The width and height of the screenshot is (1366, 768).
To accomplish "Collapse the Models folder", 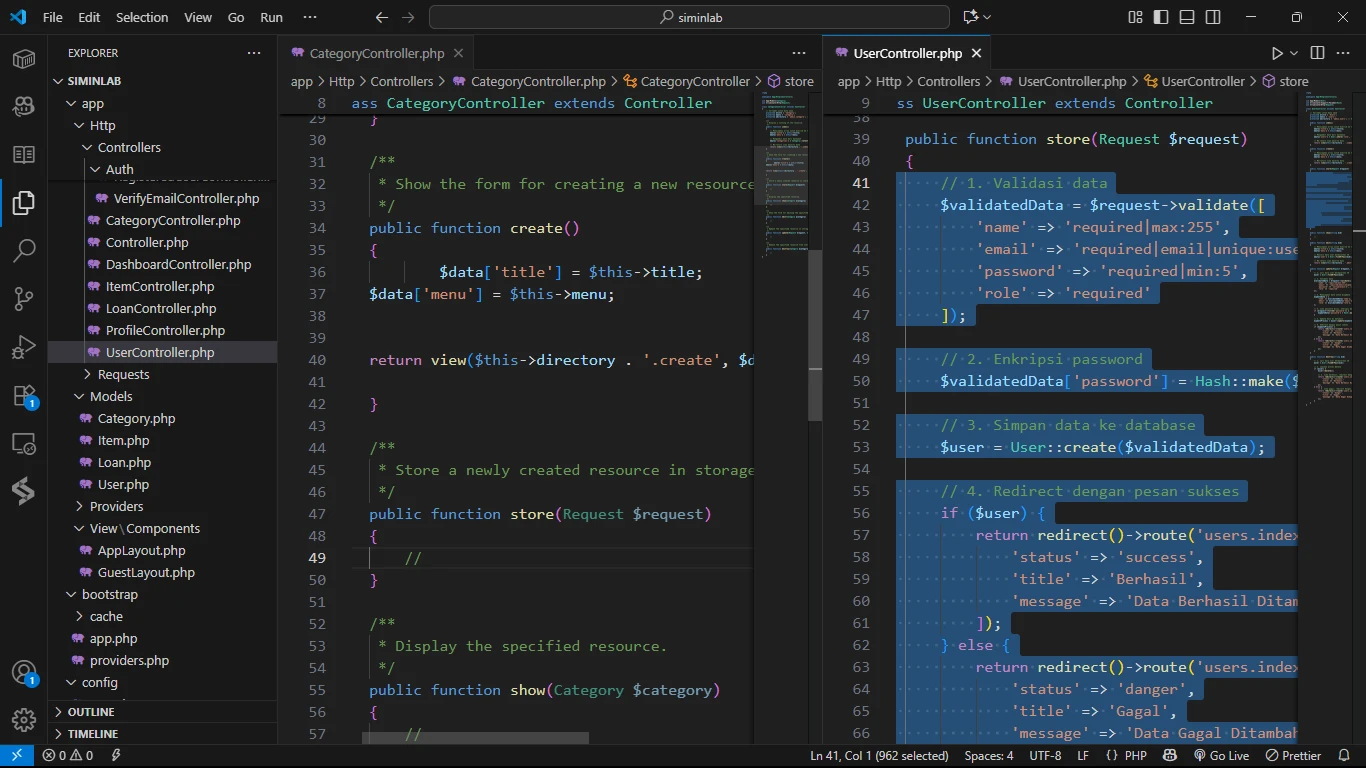I will click(x=111, y=396).
